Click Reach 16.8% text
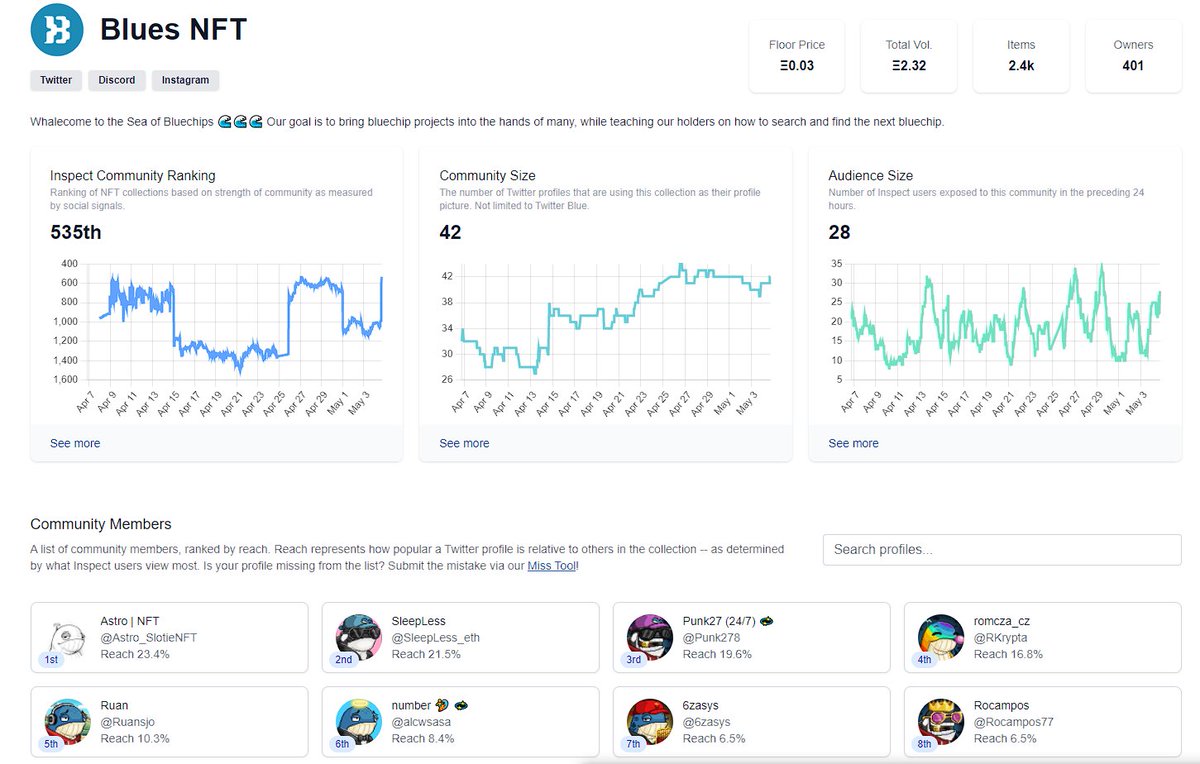The image size is (1200, 764). click(x=1008, y=654)
